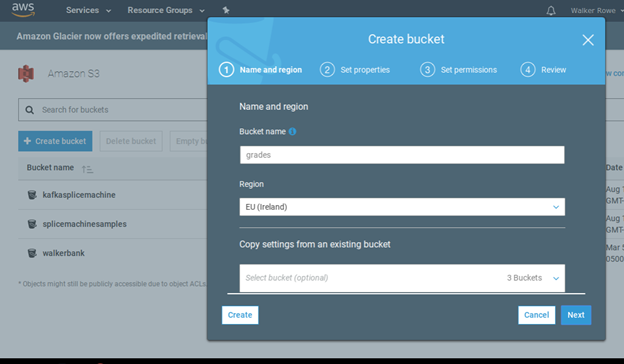
Task: Open the Walker Rowe account menu
Action: (x=596, y=11)
